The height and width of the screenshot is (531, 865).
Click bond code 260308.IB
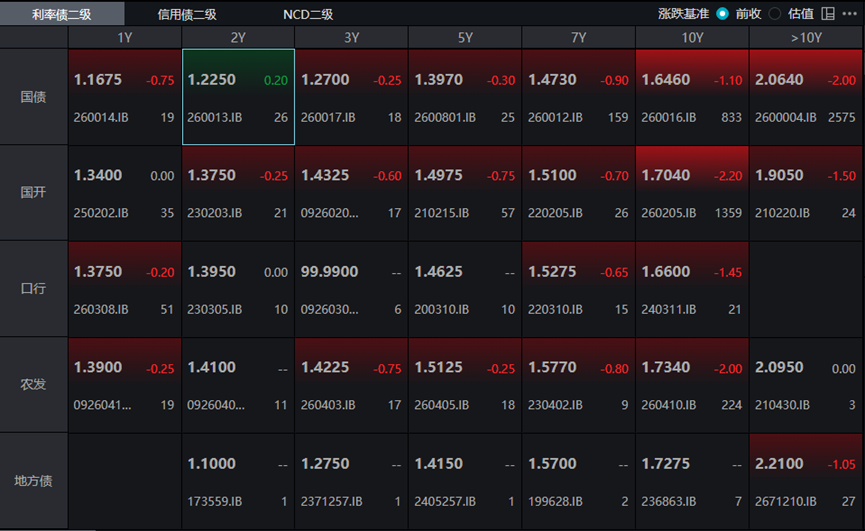click(x=101, y=309)
